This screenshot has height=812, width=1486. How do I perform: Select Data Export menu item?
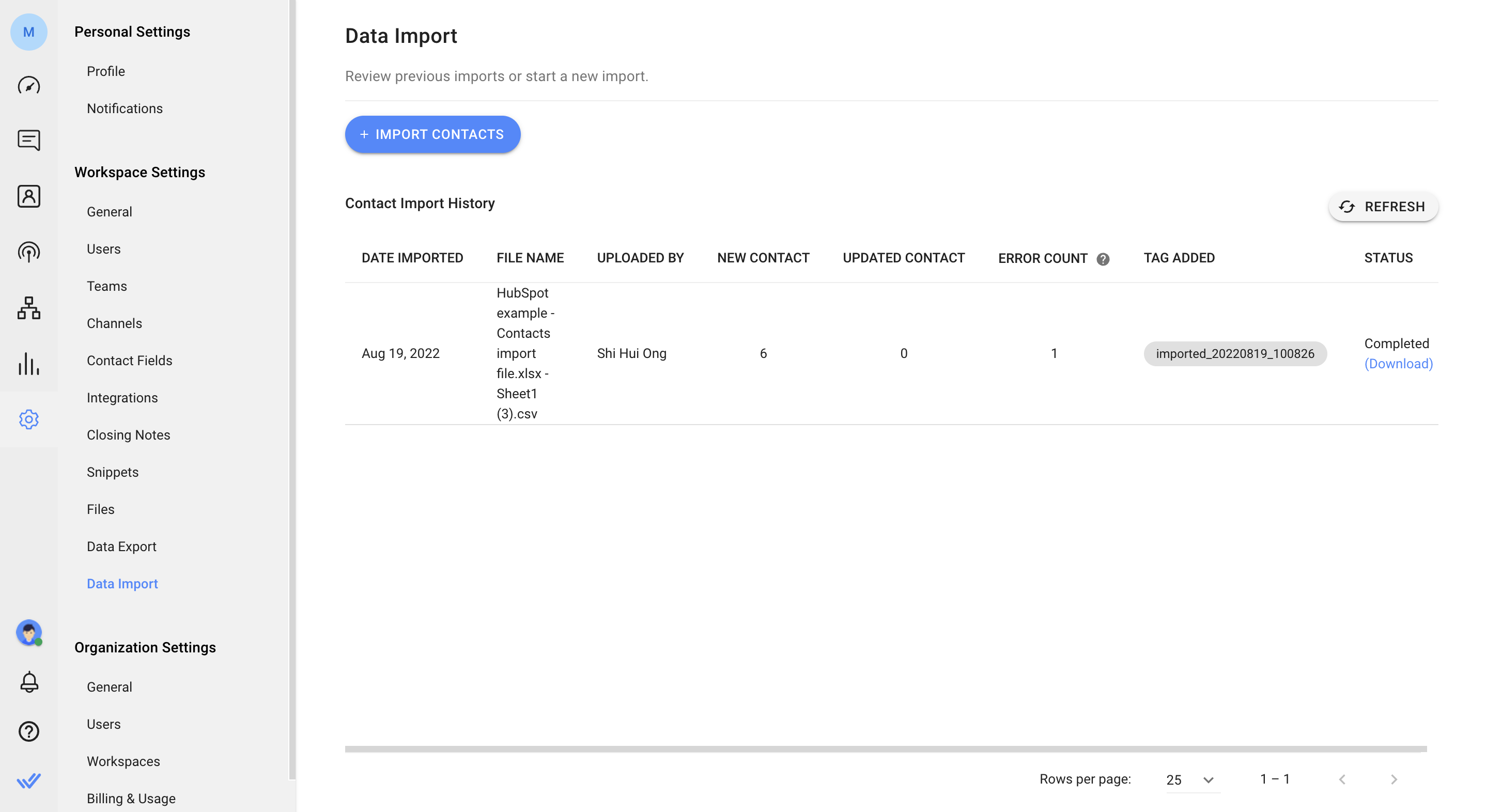[121, 546]
